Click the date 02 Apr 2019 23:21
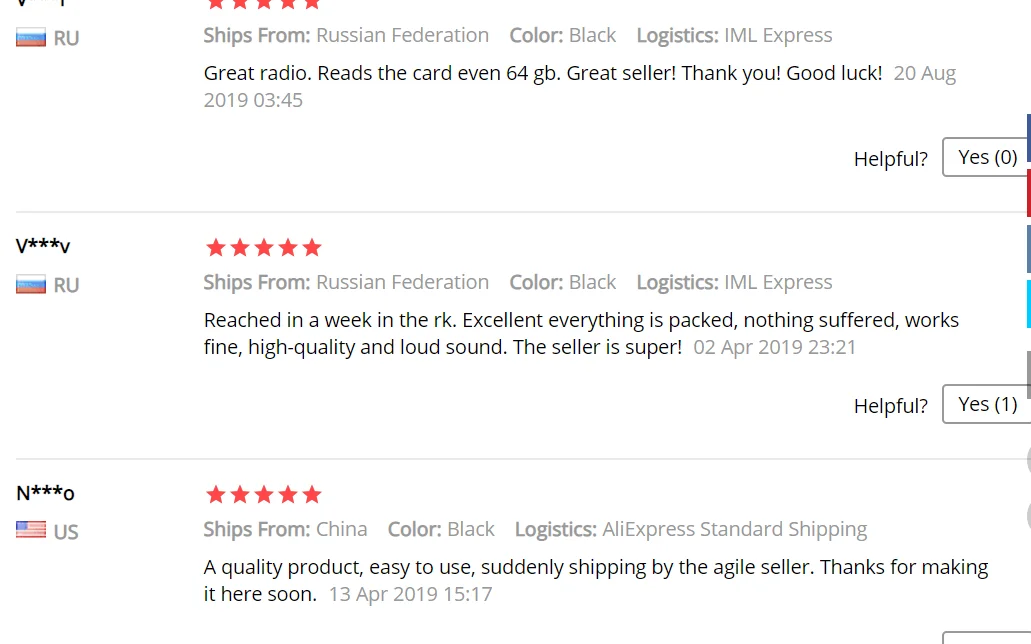The height and width of the screenshot is (644, 1031). tap(775, 347)
